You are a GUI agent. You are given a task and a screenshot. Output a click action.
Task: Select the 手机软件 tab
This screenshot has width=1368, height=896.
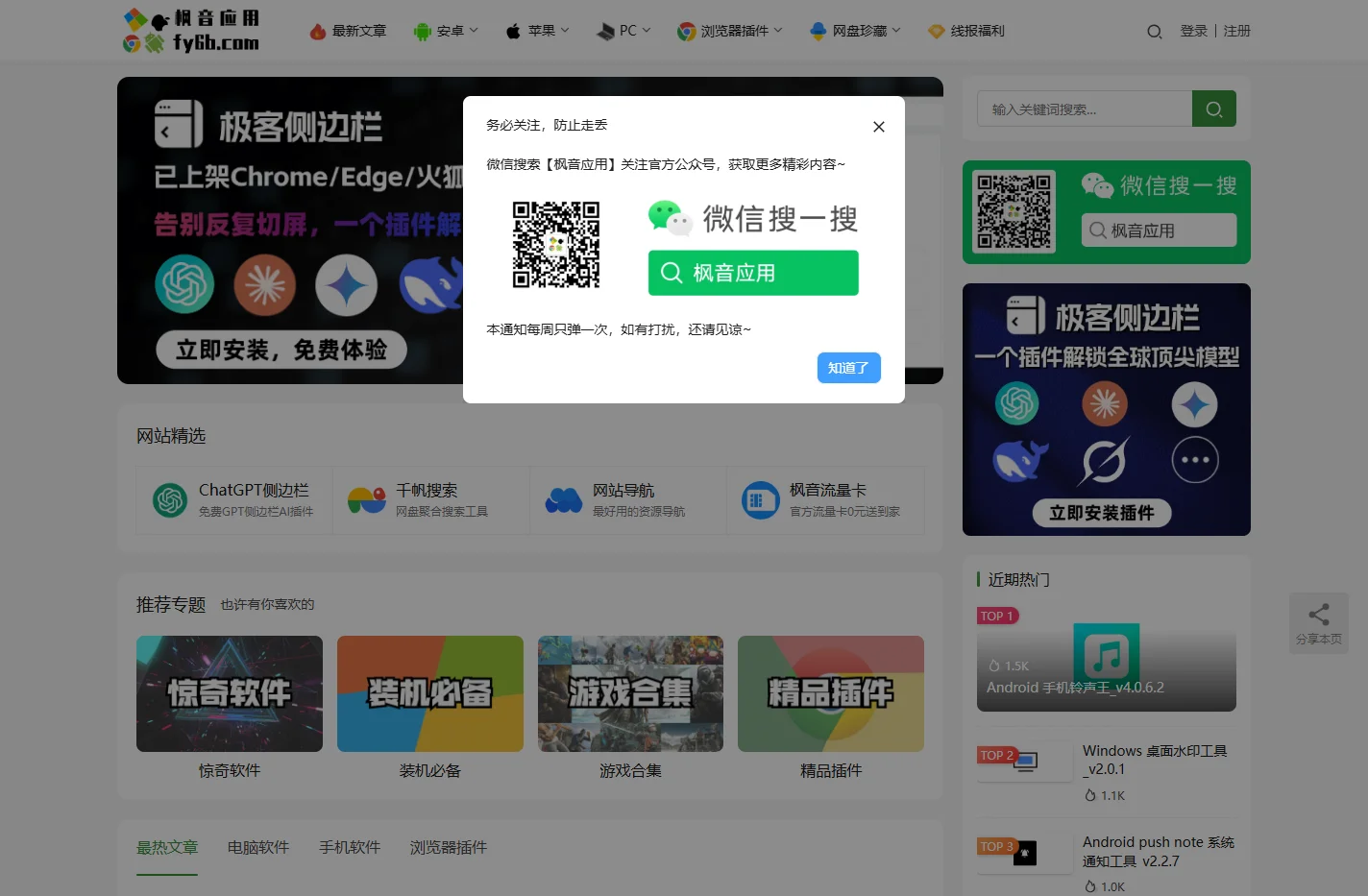click(350, 847)
